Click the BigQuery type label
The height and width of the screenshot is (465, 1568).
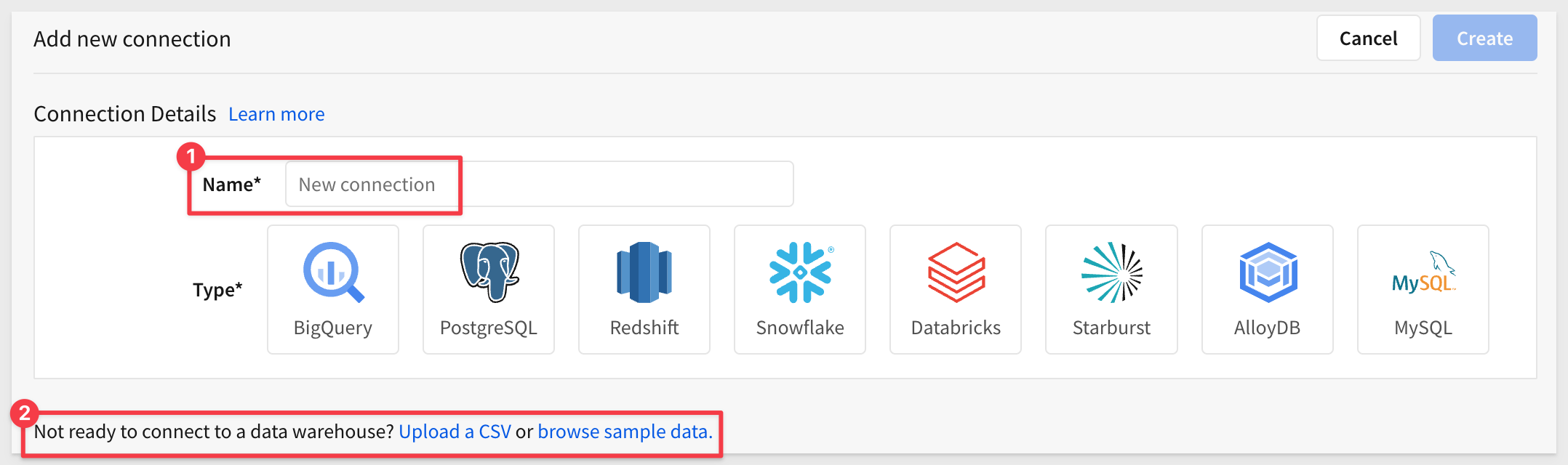point(333,328)
